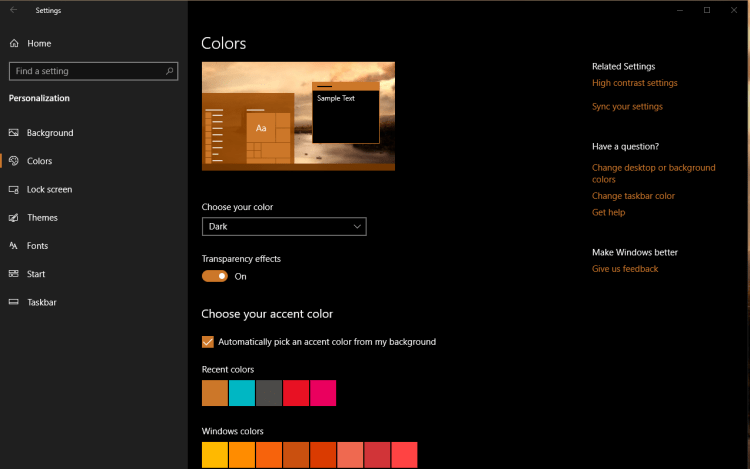The width and height of the screenshot is (750, 469).
Task: Click the Fonts icon in sidebar
Action: 14,246
